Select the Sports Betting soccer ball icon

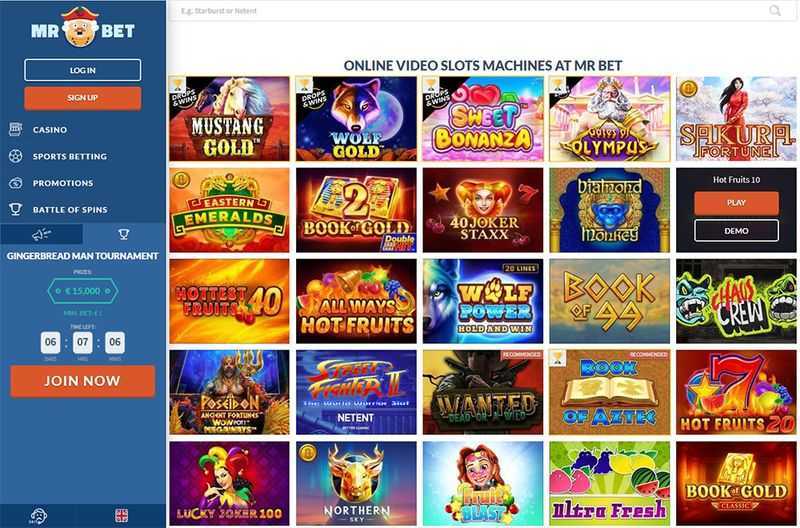[16, 156]
